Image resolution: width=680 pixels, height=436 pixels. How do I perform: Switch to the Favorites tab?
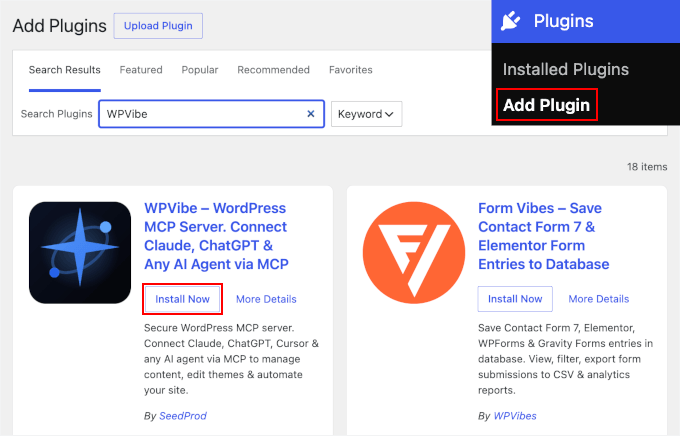pyautogui.click(x=350, y=70)
